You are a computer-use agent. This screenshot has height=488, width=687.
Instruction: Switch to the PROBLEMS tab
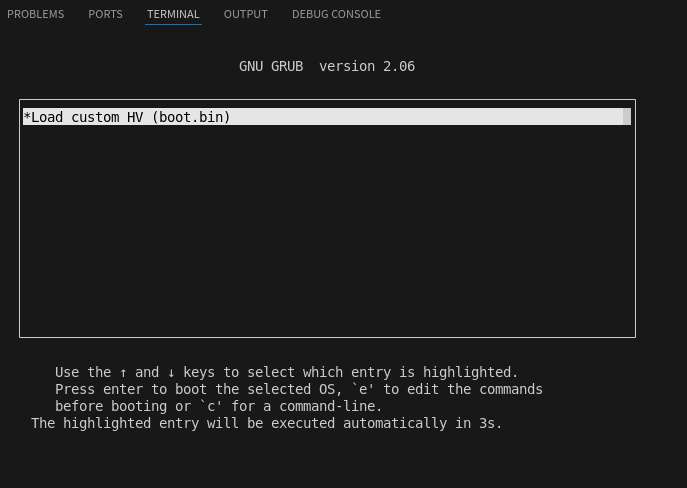click(35, 14)
